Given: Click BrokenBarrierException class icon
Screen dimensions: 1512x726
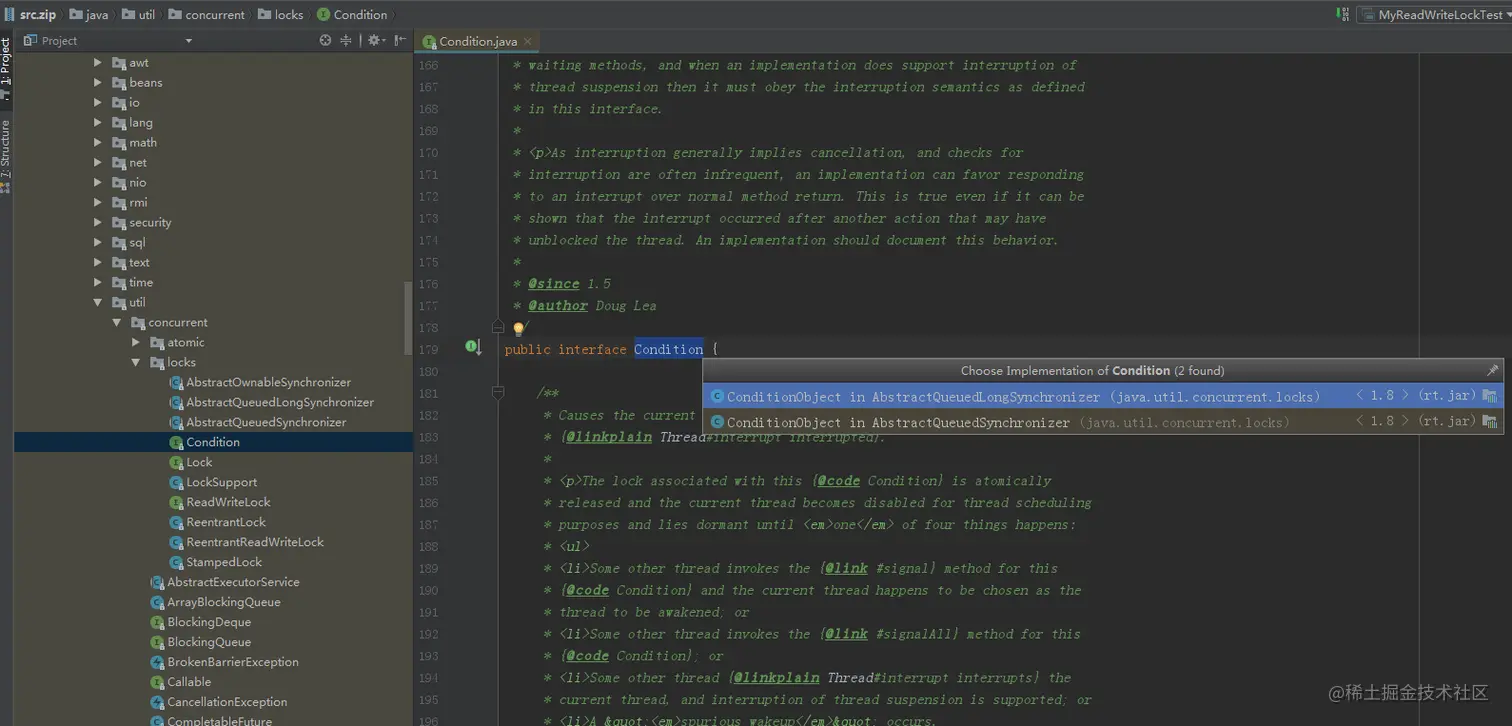Looking at the screenshot, I should 157,662.
